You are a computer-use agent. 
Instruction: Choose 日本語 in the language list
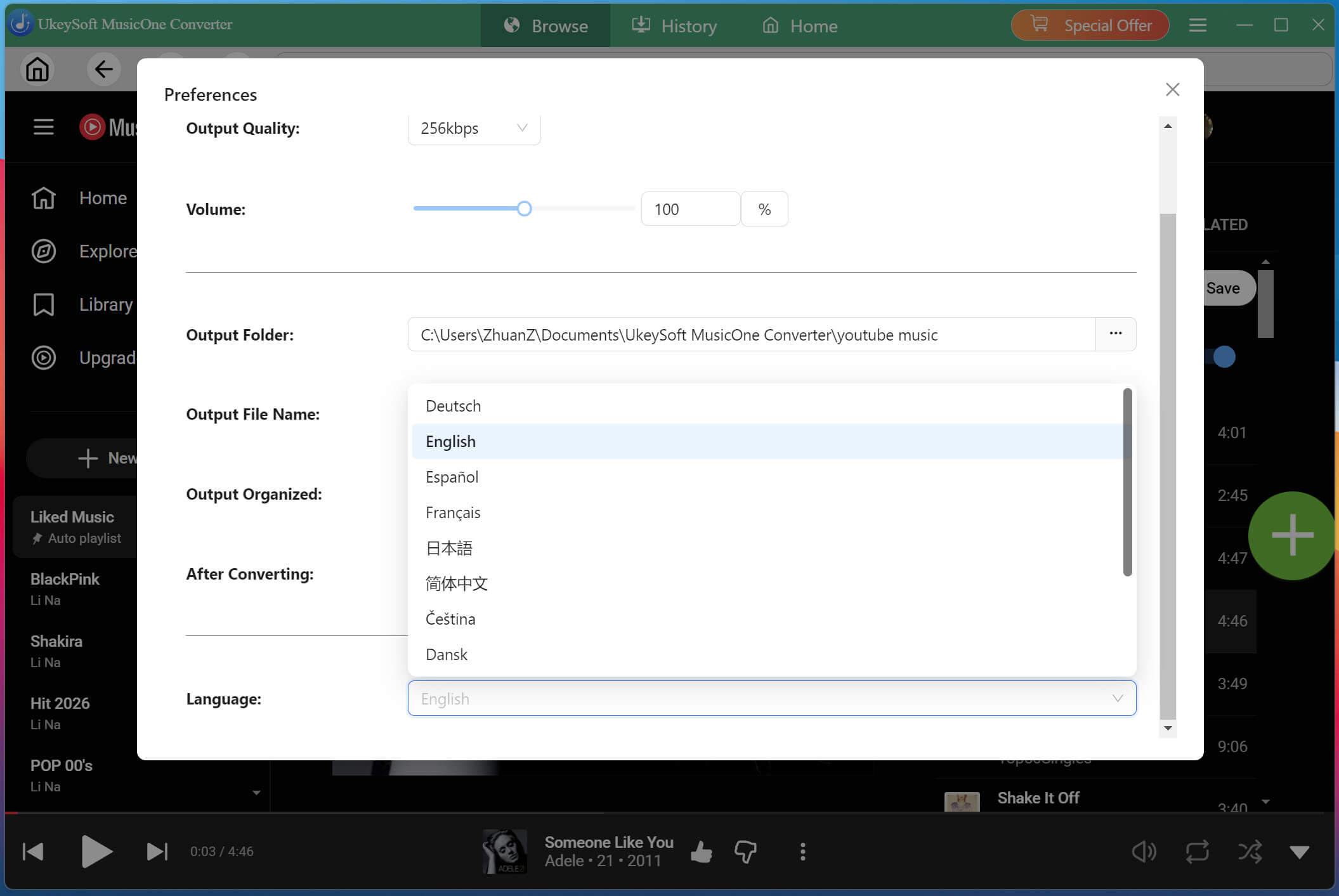(x=767, y=548)
